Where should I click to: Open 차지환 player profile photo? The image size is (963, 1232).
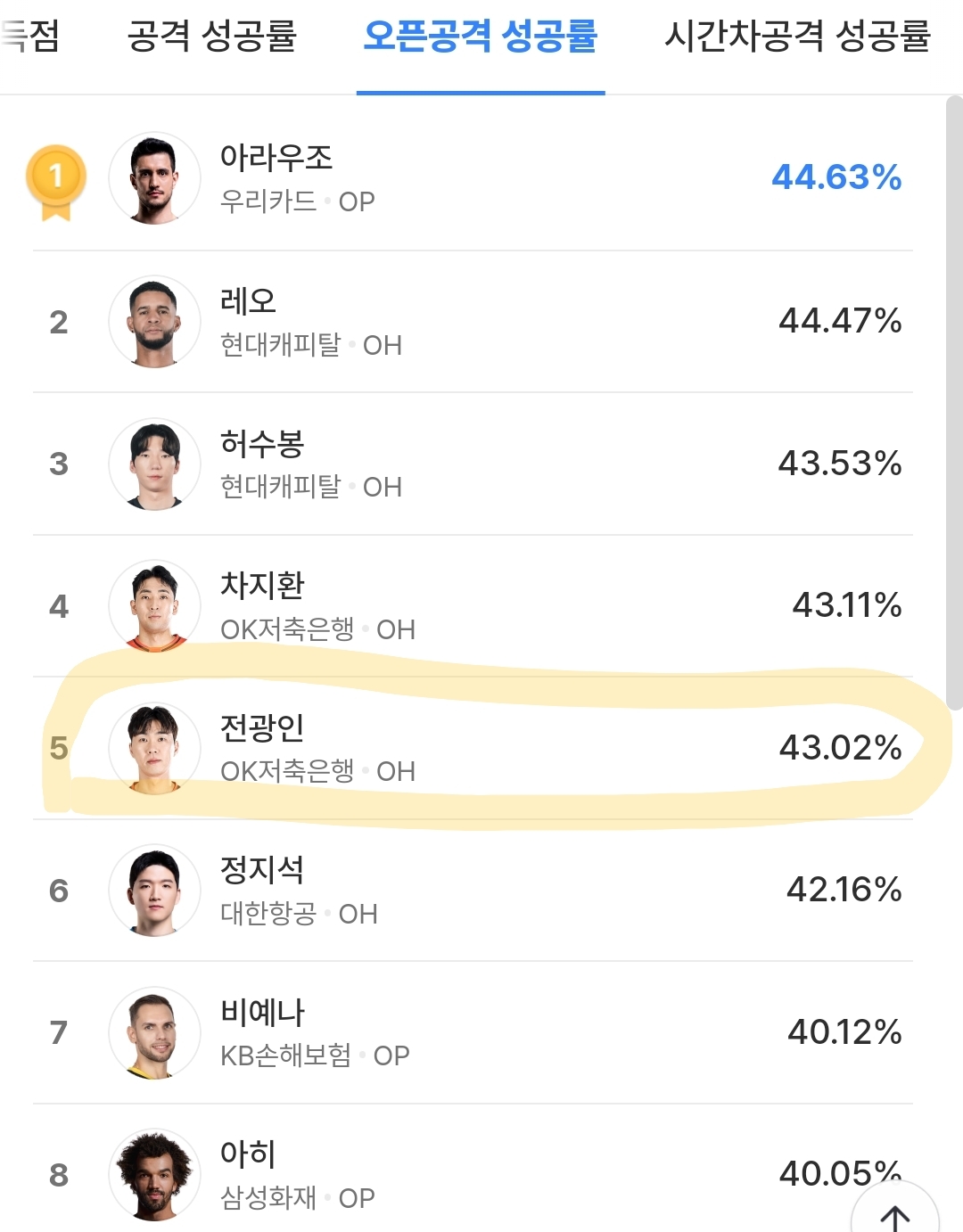[154, 606]
